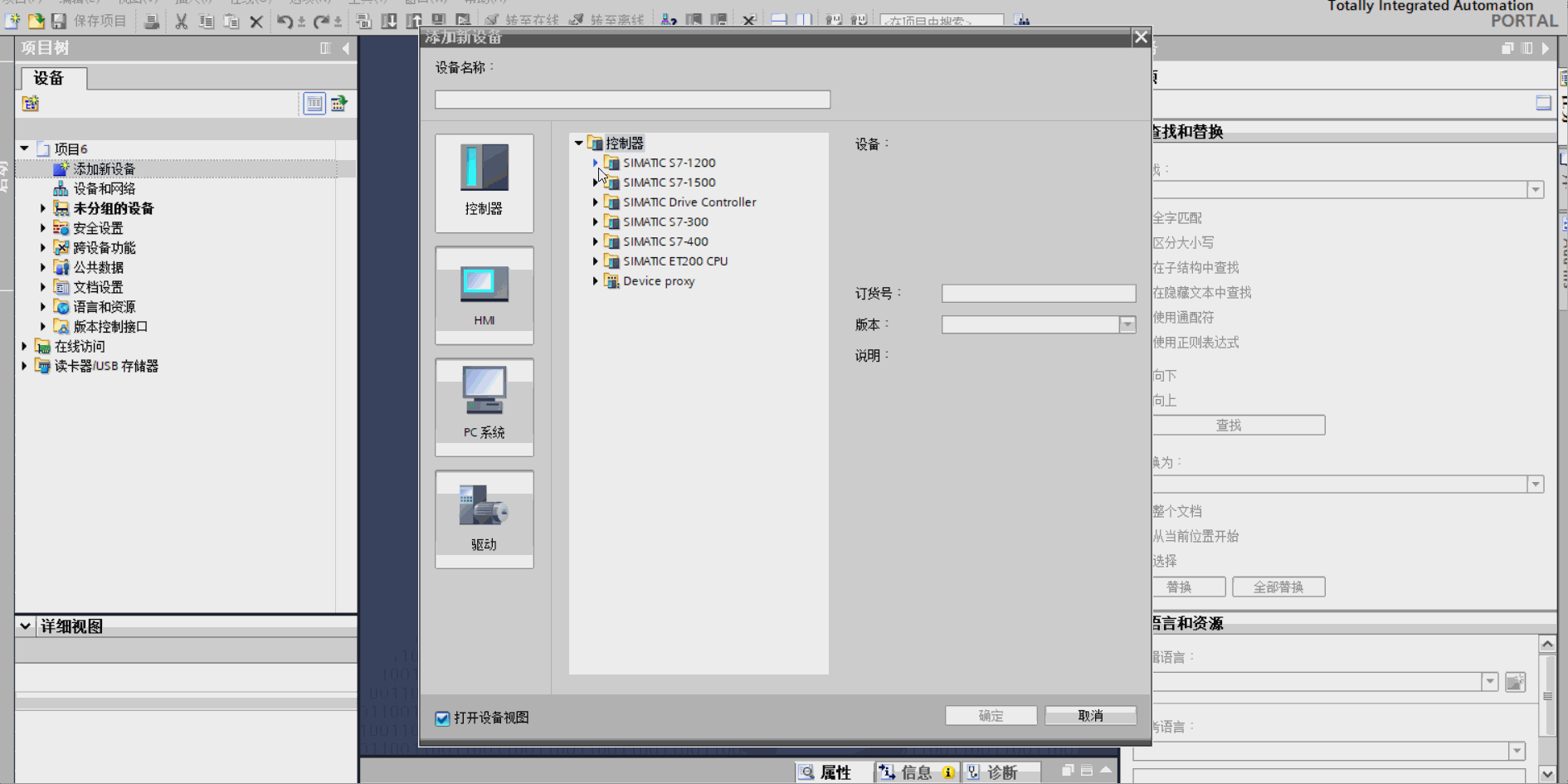Pick the 驱动 (Drive) device category
This screenshot has height=784, width=1568.
coord(484,519)
